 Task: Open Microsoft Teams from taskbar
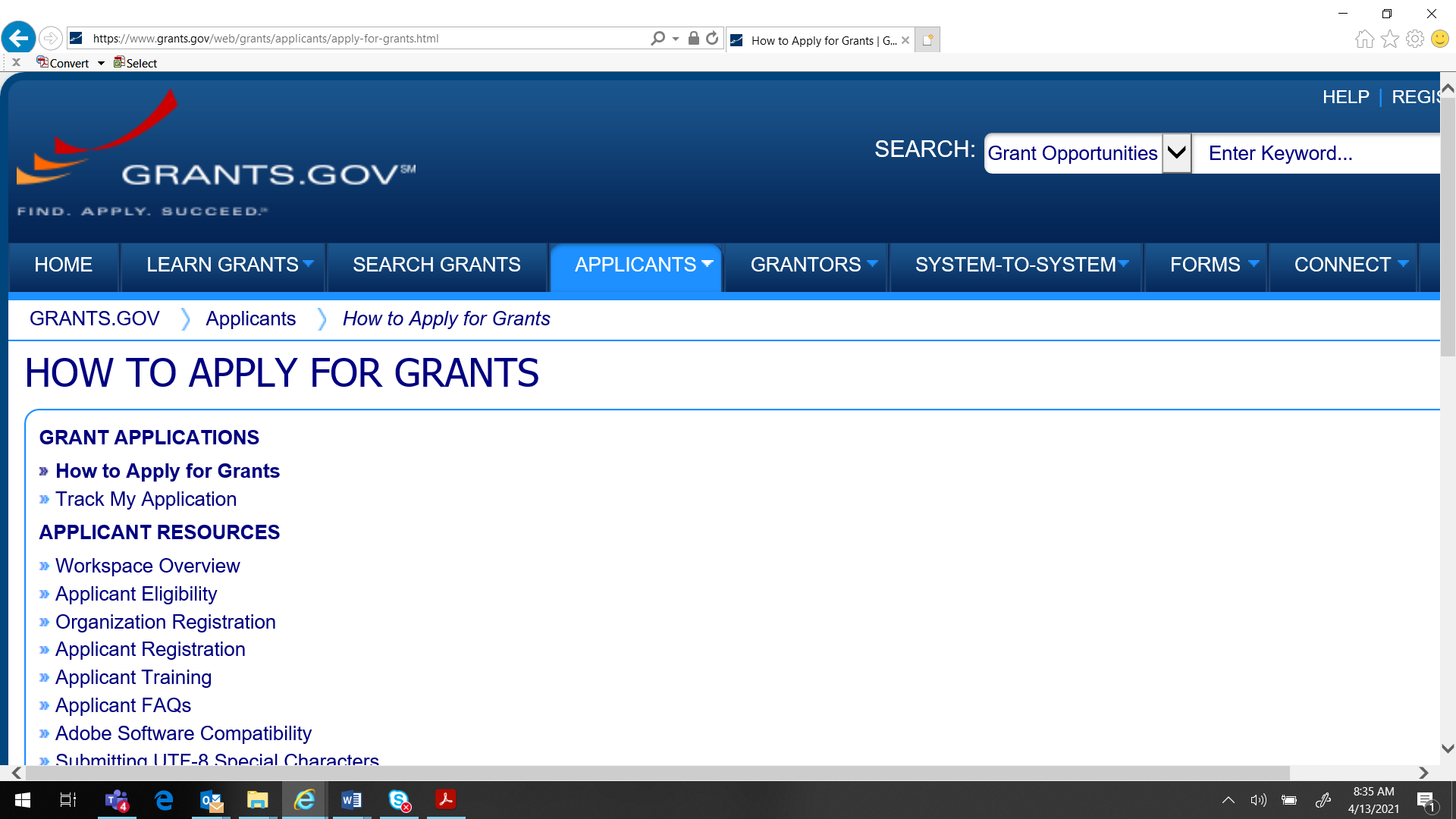coord(117,800)
